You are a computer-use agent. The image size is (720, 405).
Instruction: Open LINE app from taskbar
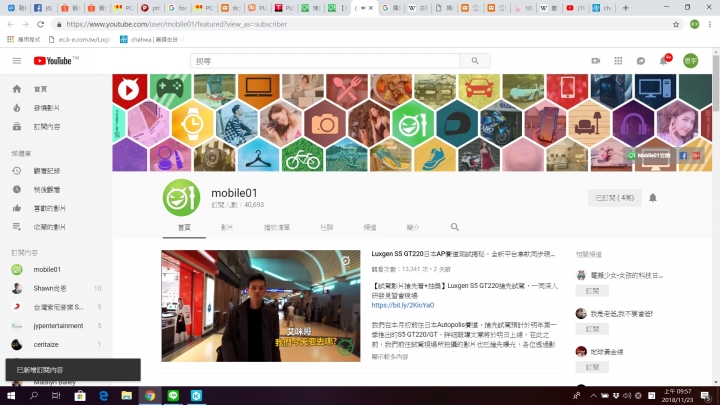click(173, 395)
